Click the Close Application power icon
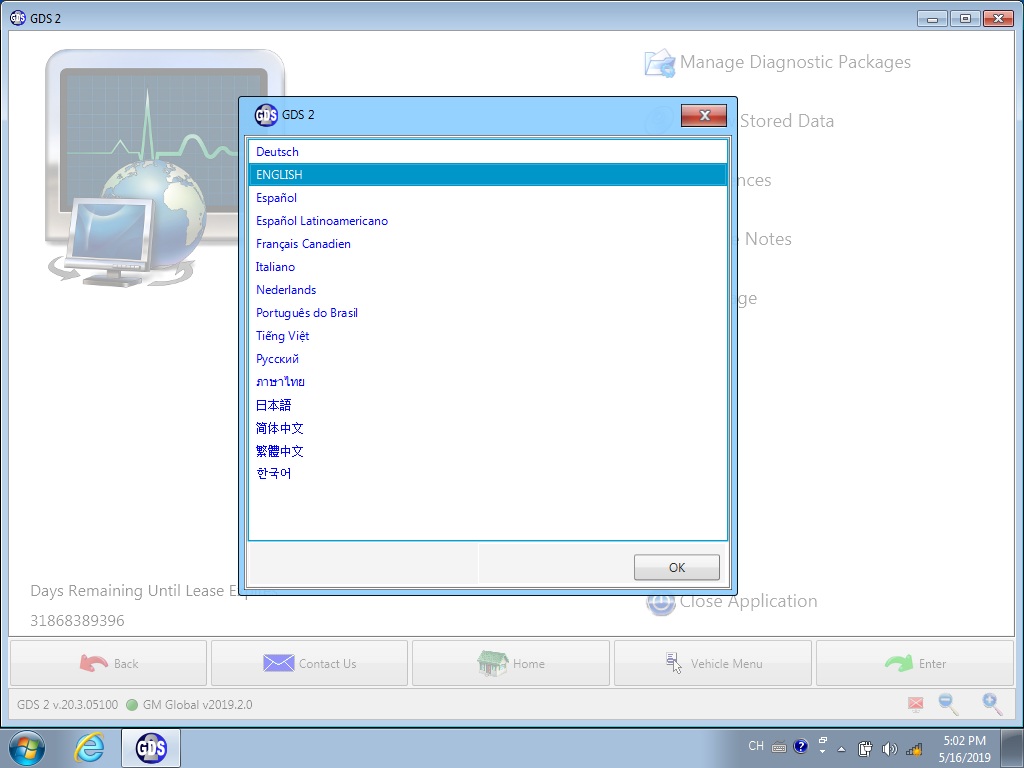The height and width of the screenshot is (768, 1024). (x=660, y=602)
